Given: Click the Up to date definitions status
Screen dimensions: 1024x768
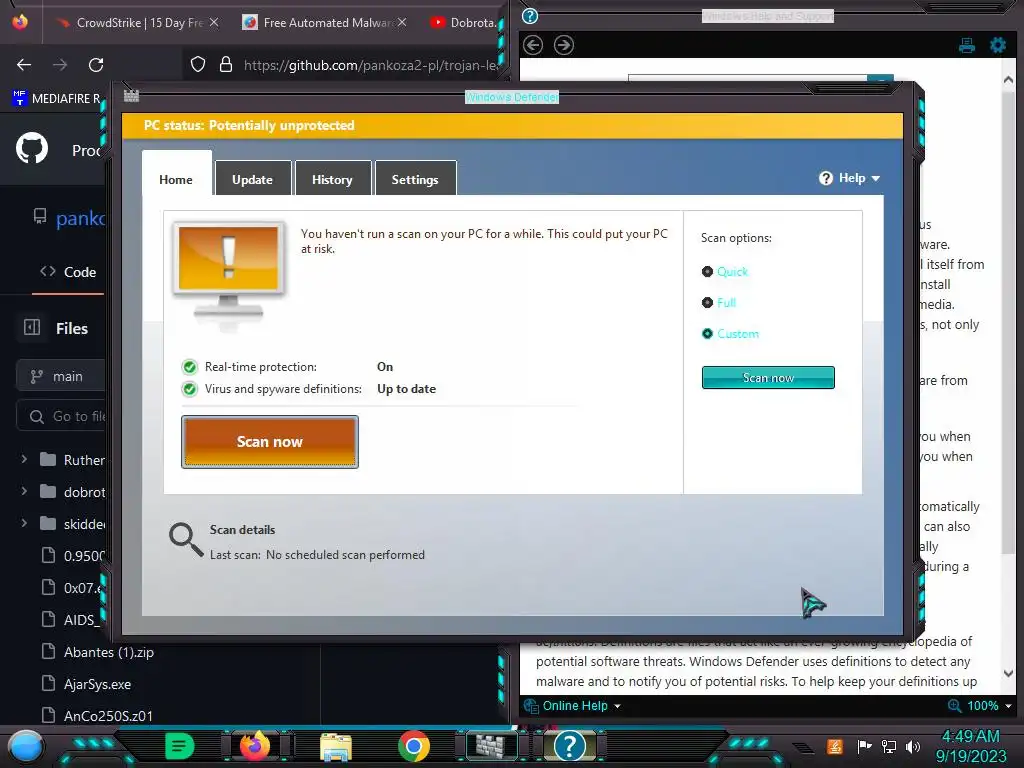Looking at the screenshot, I should 406,389.
